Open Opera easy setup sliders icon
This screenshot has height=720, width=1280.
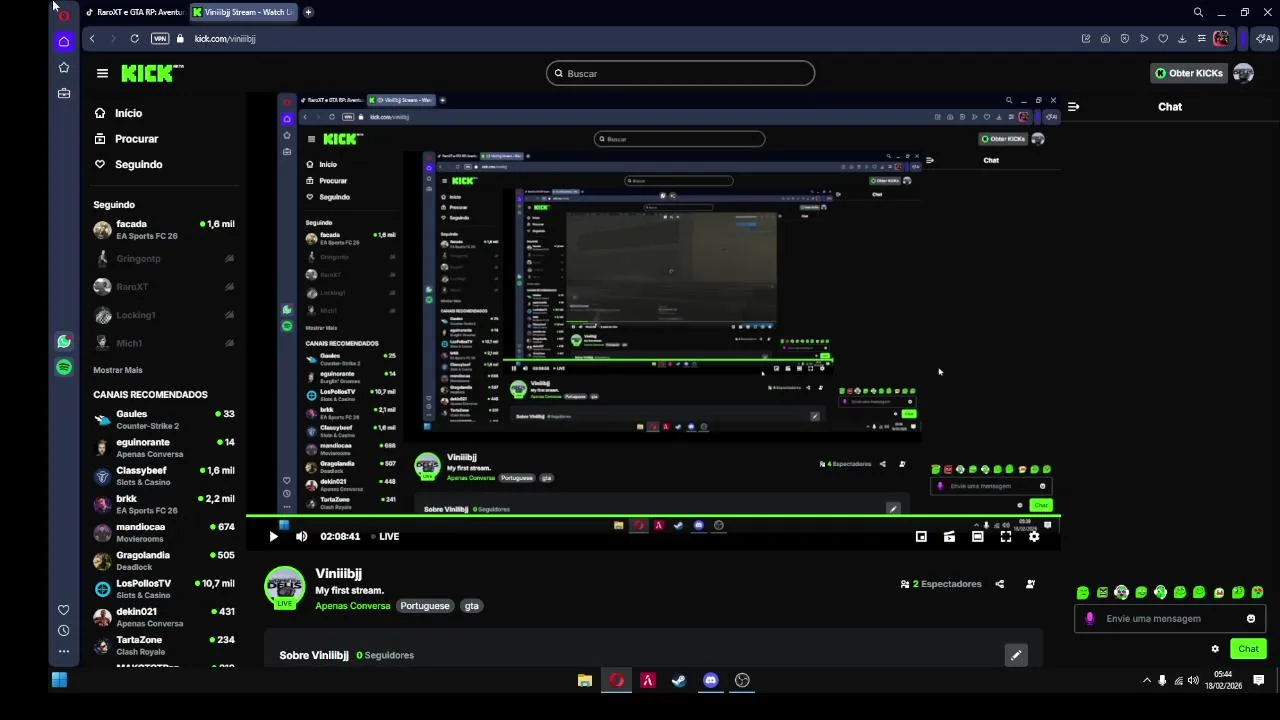tap(1201, 38)
